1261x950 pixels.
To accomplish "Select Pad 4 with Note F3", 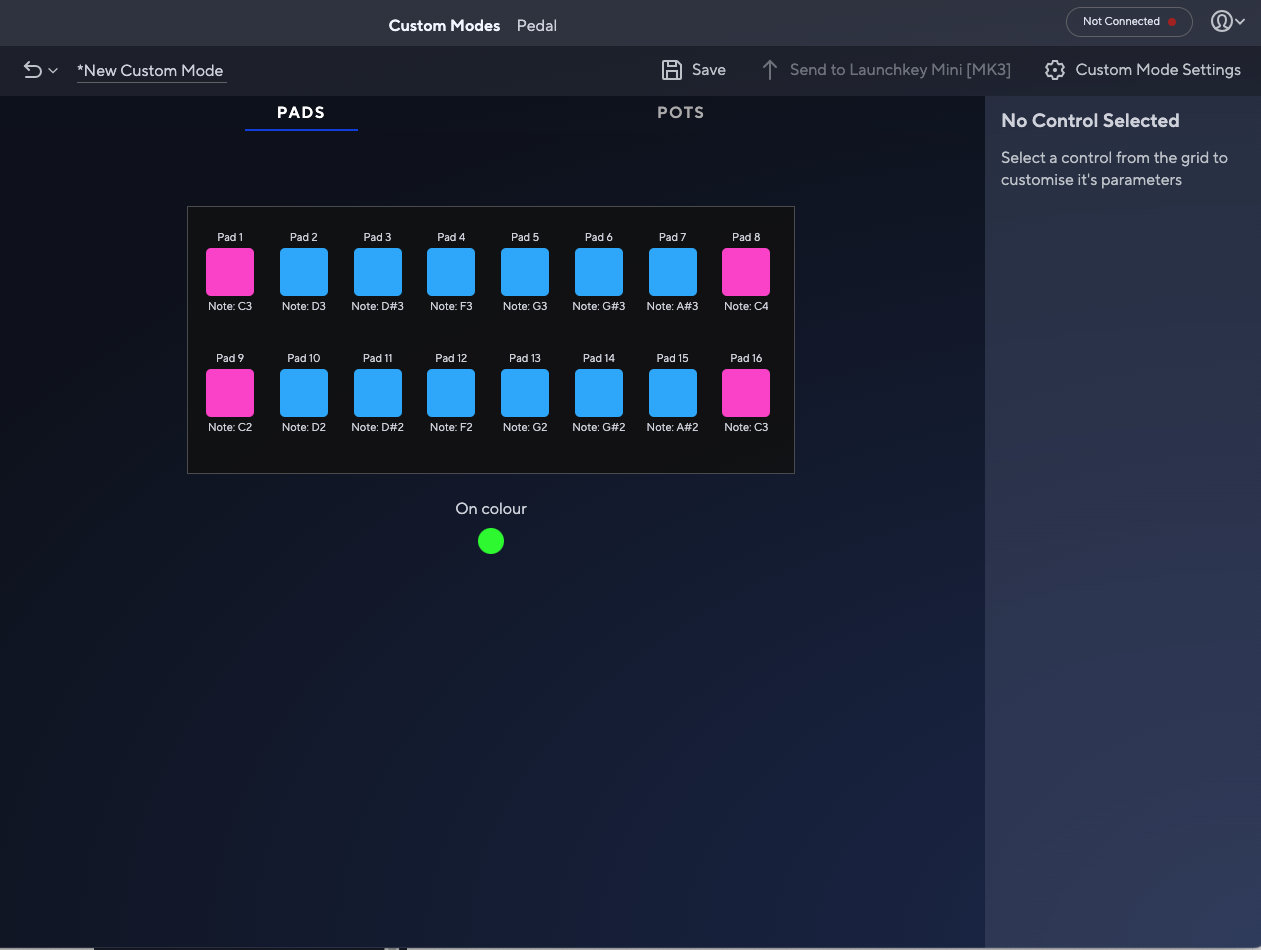I will [451, 272].
